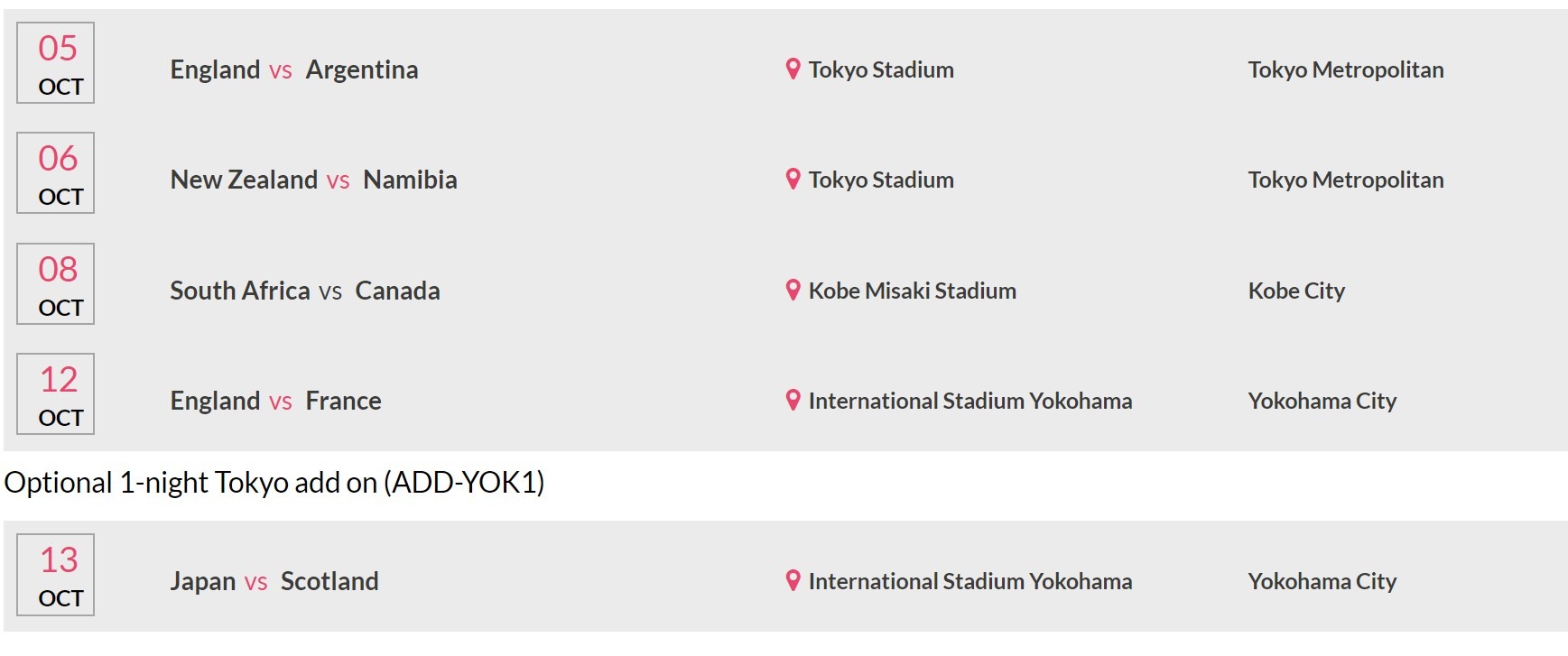The width and height of the screenshot is (1568, 656).
Task: Click the Optional 1-night Tokyo add on text
Action: click(274, 483)
